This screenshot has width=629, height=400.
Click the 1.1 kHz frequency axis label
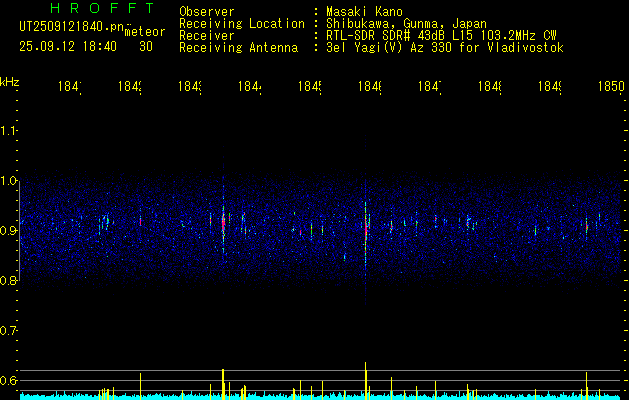8,130
